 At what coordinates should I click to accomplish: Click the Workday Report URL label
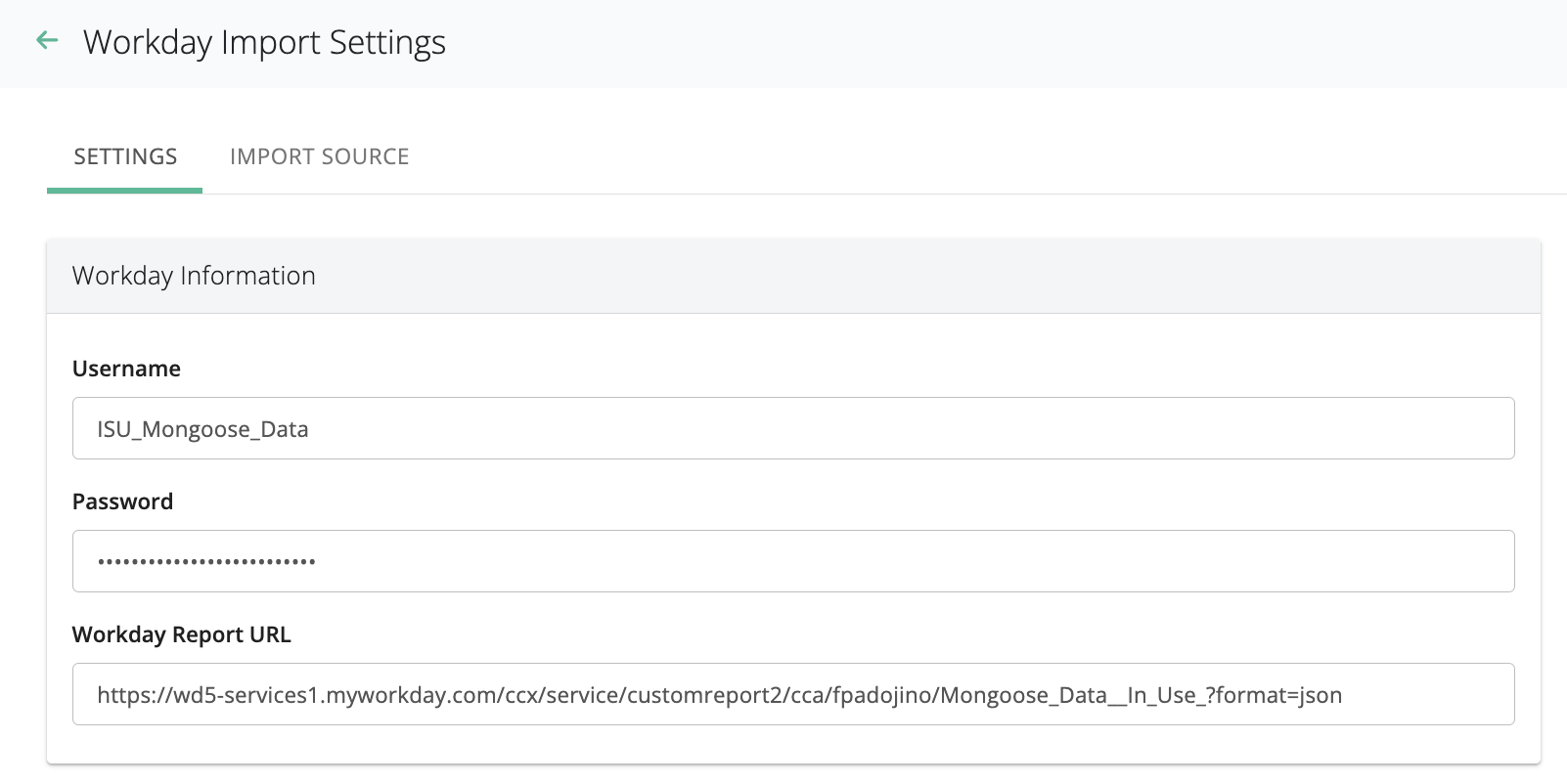[181, 634]
